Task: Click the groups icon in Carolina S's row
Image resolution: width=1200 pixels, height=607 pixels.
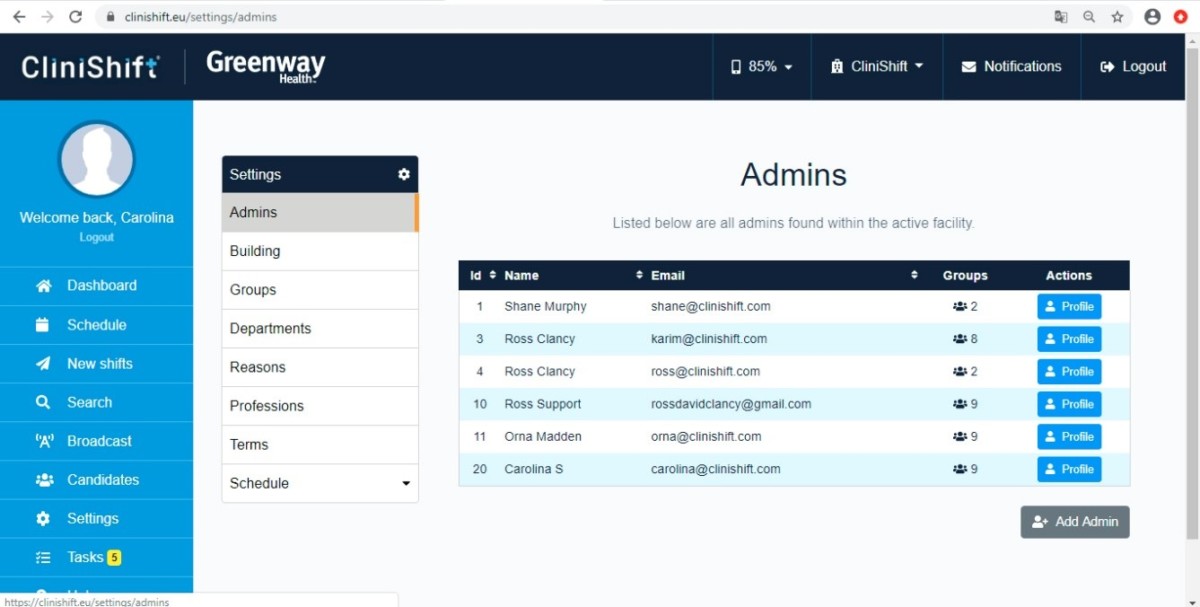Action: click(x=960, y=469)
